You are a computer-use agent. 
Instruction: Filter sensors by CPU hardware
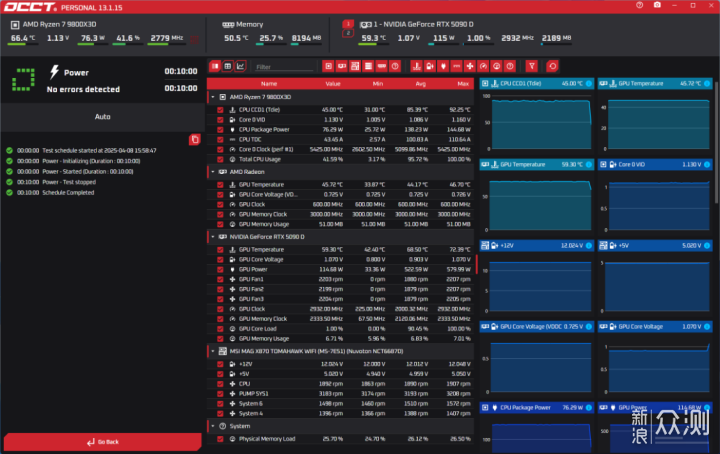point(328,67)
